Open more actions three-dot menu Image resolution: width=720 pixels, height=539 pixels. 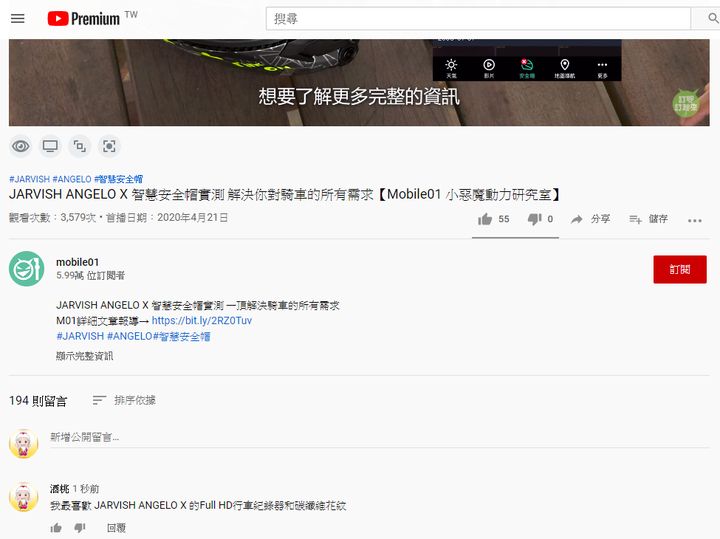tap(695, 221)
